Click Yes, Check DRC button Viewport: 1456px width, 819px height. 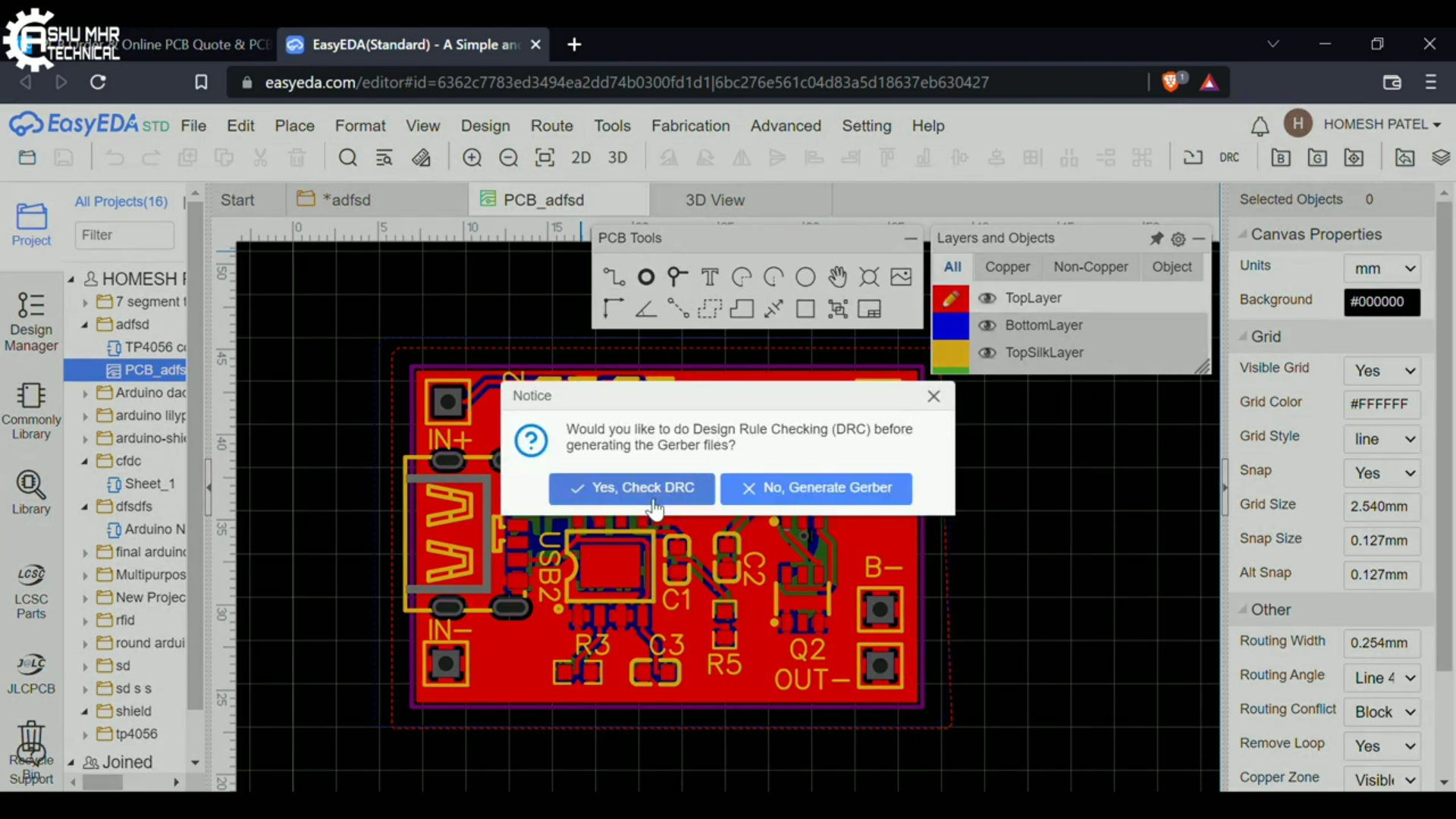pyautogui.click(x=632, y=488)
